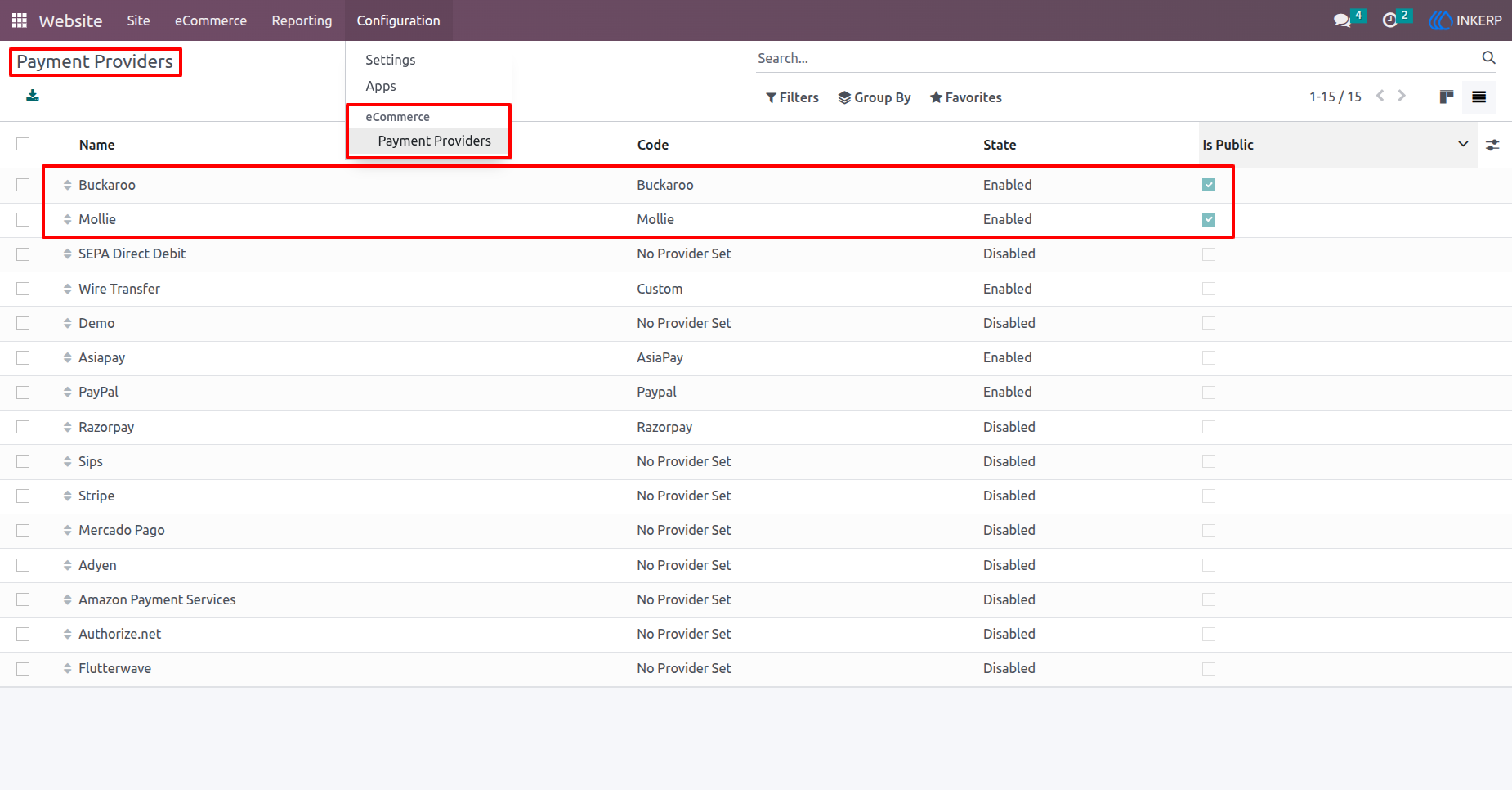Screen dimensions: 1512x790
Task: Open the Group By dropdown
Action: click(874, 97)
